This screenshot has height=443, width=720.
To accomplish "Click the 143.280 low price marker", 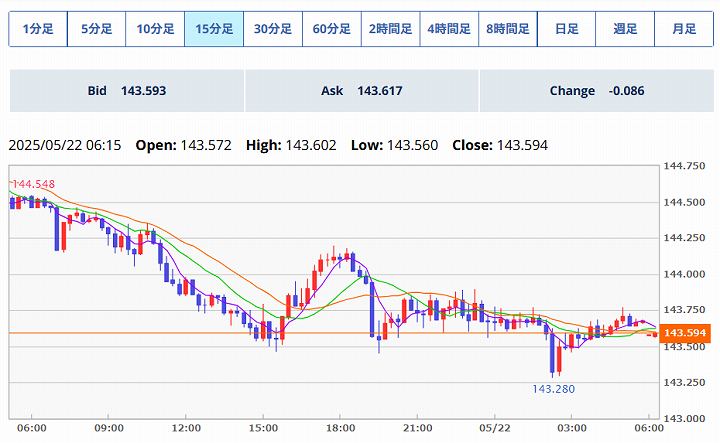I will point(553,388).
